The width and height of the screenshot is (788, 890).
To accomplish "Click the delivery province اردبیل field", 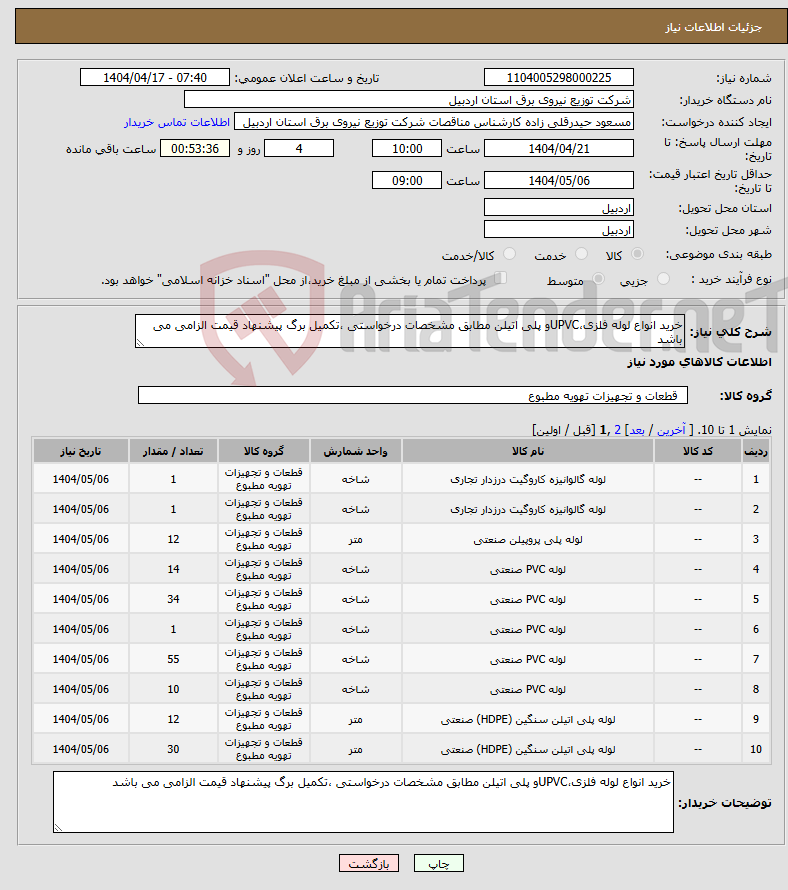I will tap(559, 208).
